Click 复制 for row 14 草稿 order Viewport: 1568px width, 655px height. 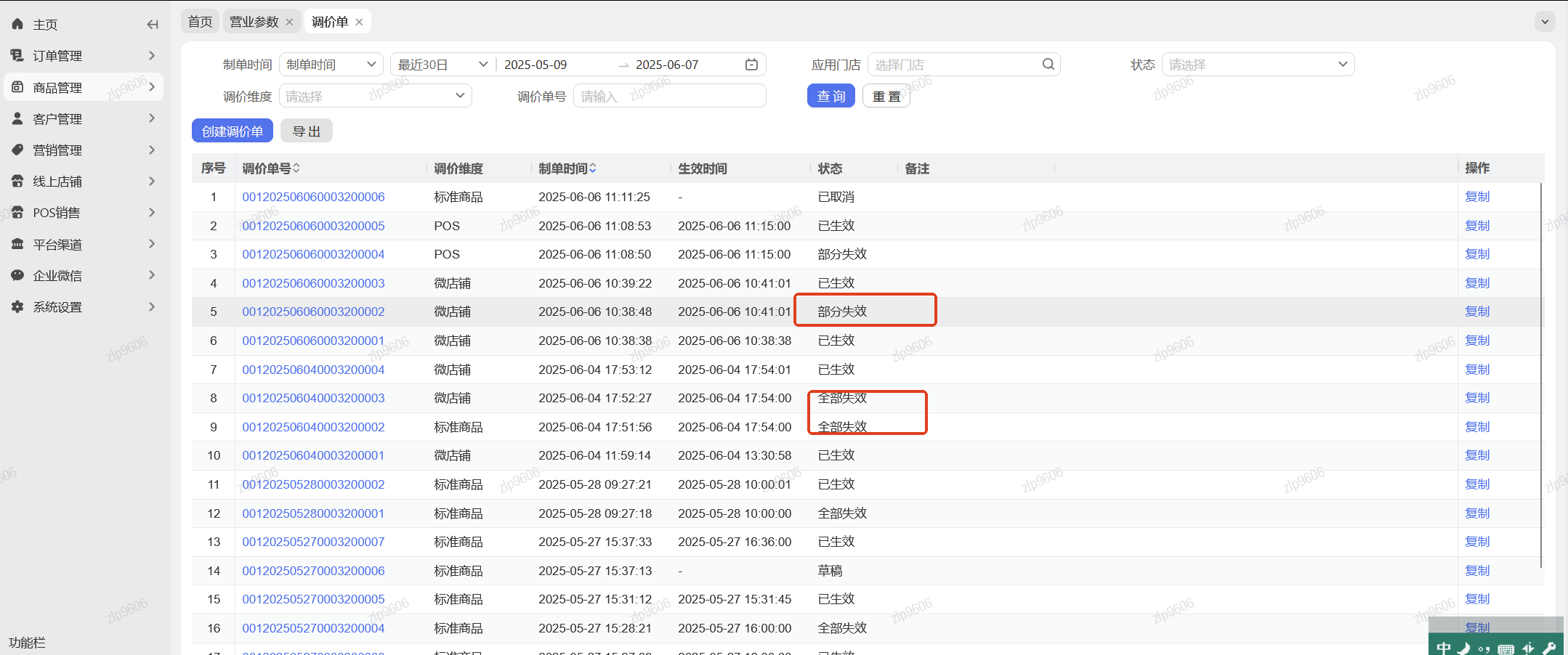point(1477,571)
